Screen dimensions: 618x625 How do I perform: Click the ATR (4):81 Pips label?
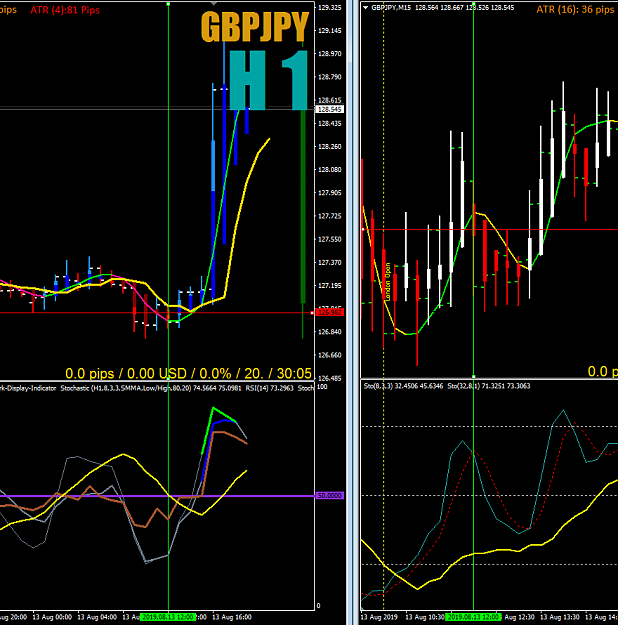[x=65, y=10]
